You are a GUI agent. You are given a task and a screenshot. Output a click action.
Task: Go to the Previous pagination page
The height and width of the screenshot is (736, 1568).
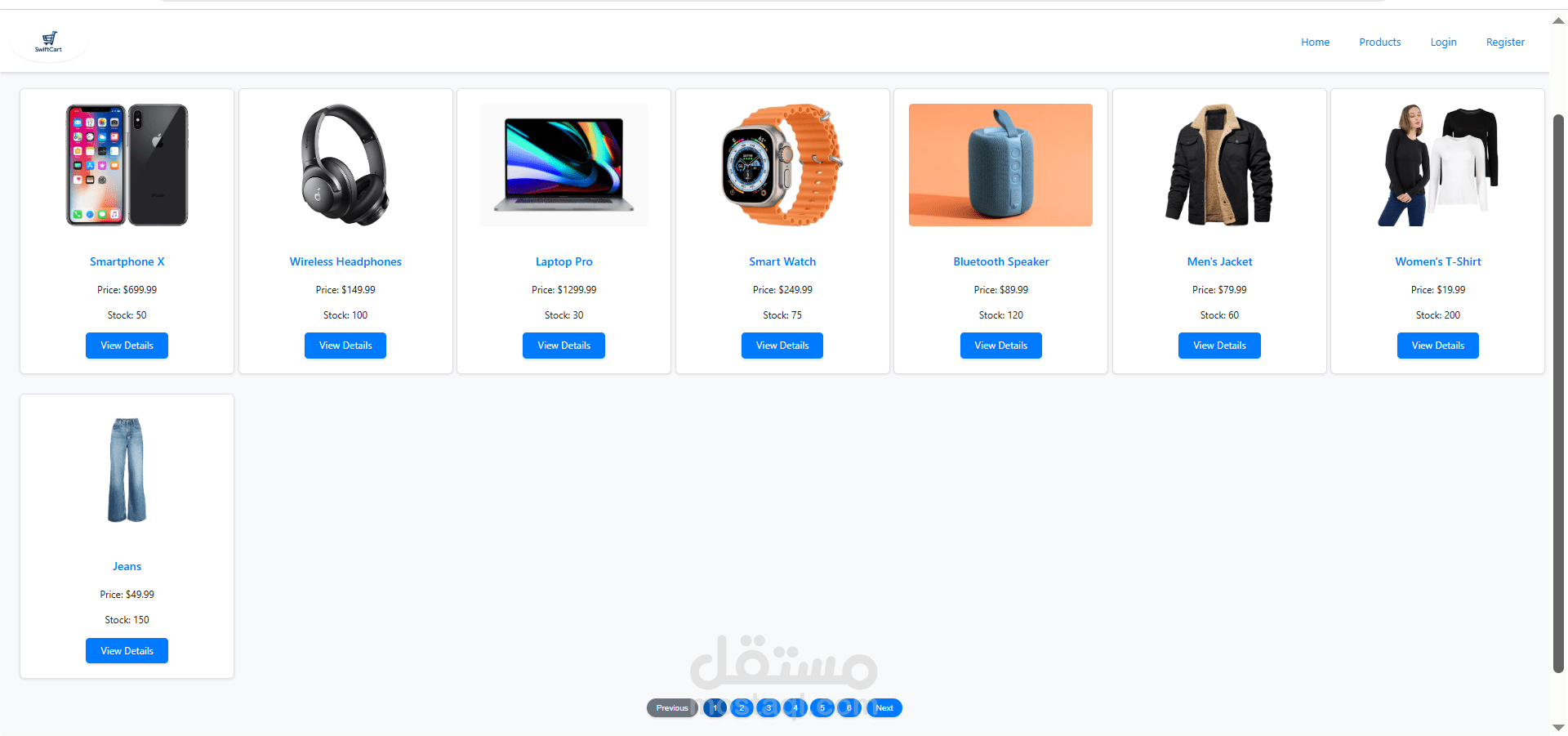click(672, 708)
